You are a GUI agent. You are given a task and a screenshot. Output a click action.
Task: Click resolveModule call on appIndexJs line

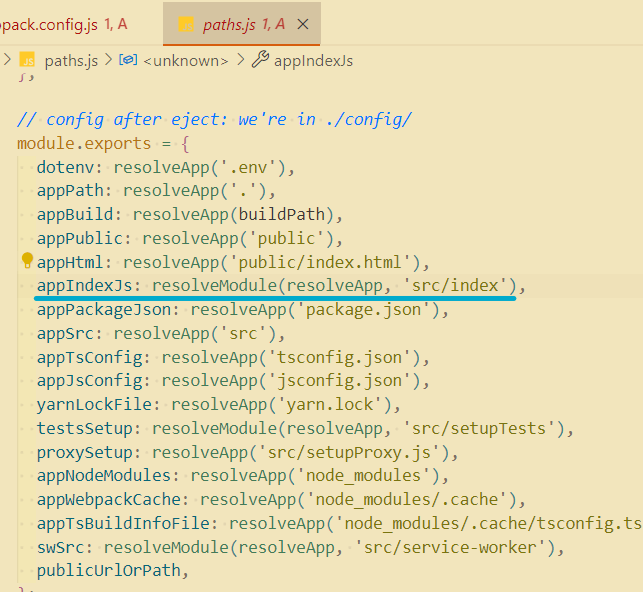click(215, 286)
